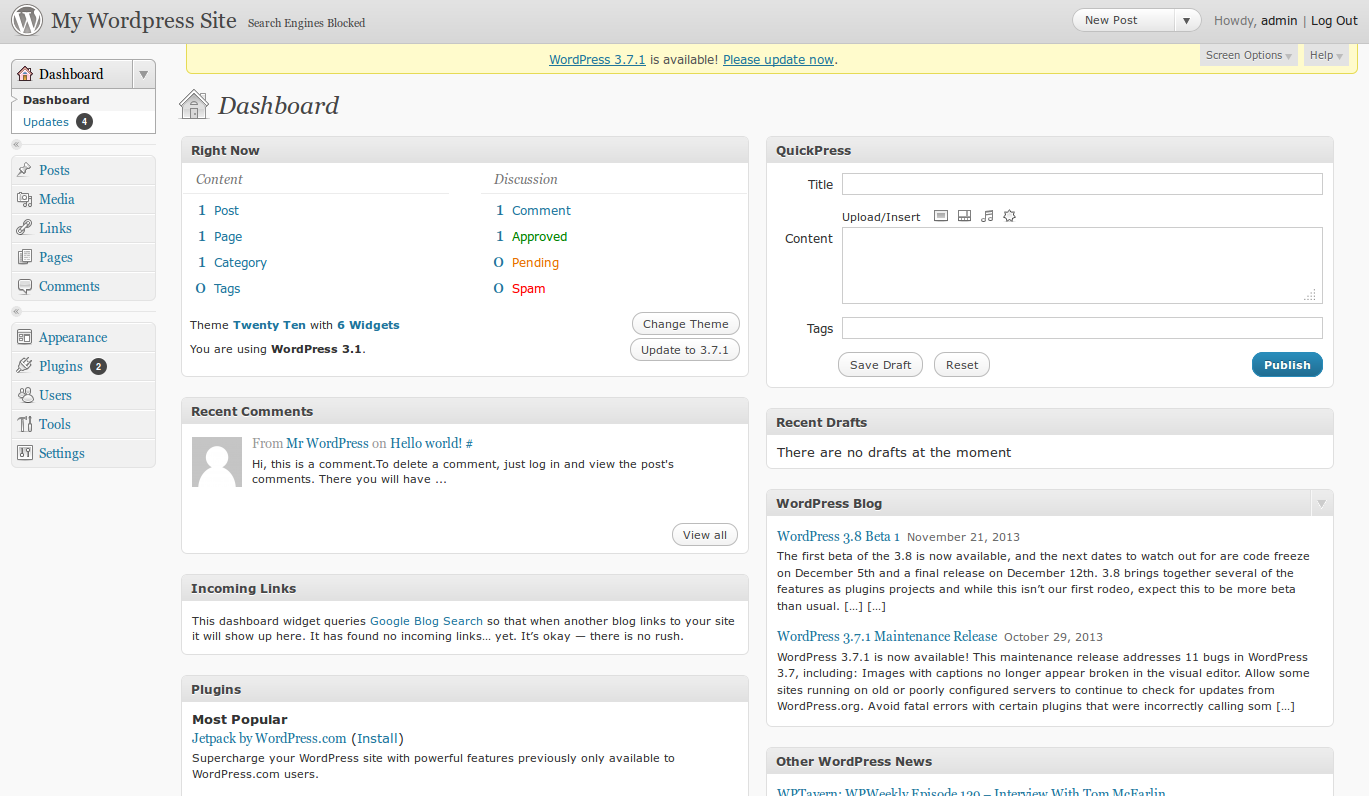Toggle the WordPress Blog widget arrow
1369x796 pixels.
(x=1321, y=503)
